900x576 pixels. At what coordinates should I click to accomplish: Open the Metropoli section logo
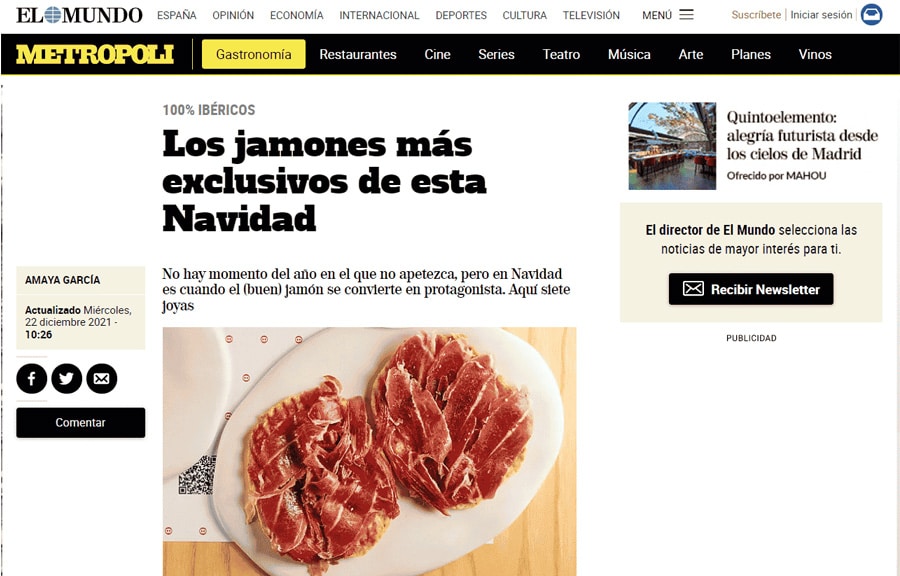tap(95, 55)
